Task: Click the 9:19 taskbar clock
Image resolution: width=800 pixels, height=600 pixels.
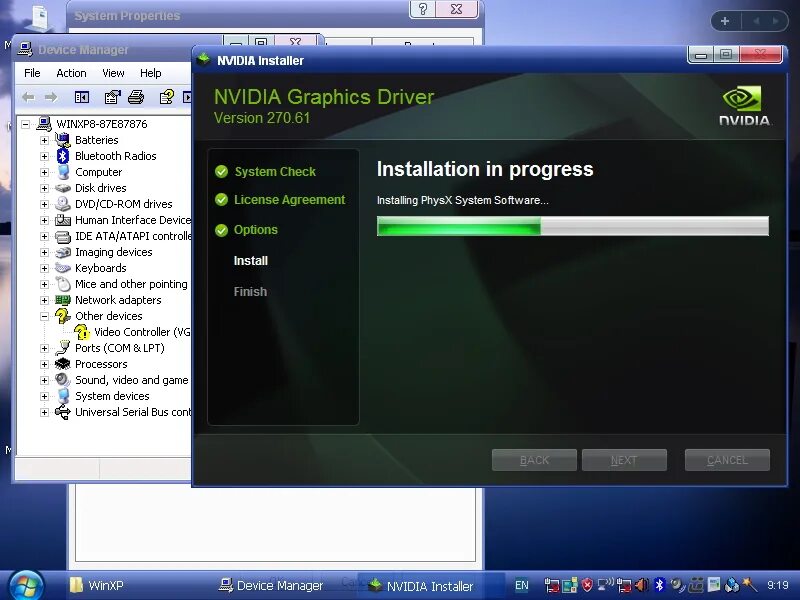Action: (x=778, y=585)
